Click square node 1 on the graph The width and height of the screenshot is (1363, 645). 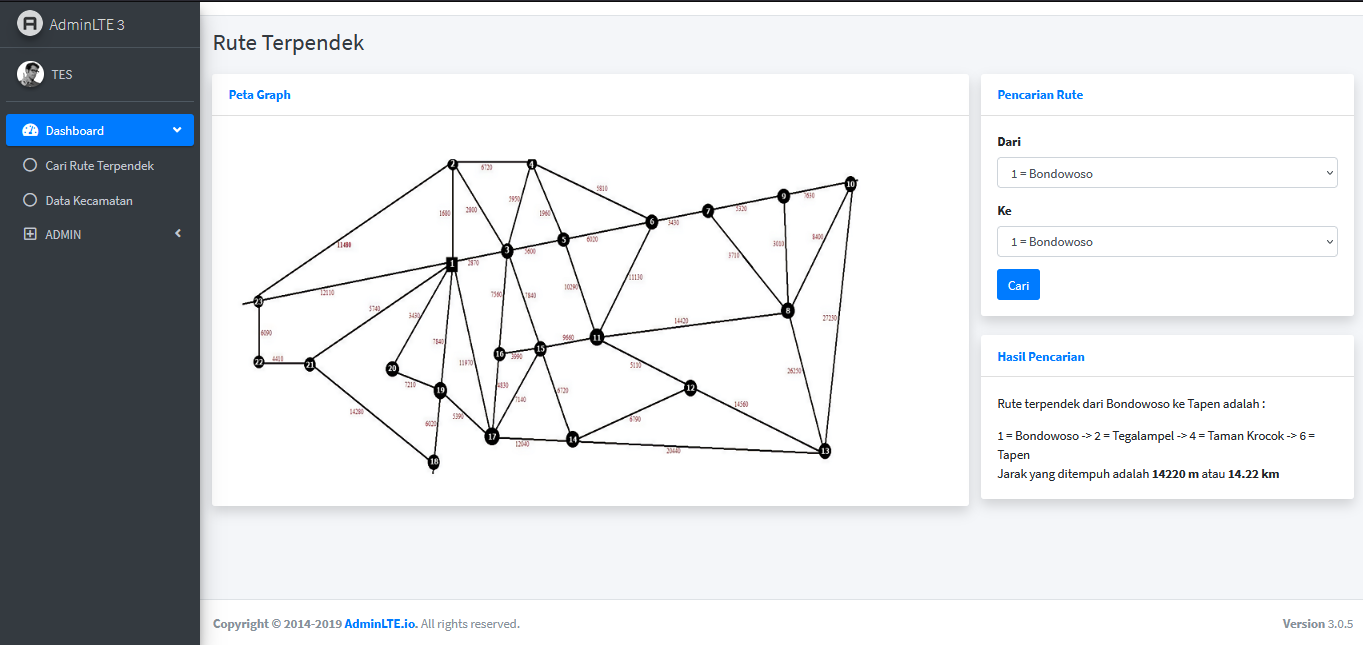452,264
